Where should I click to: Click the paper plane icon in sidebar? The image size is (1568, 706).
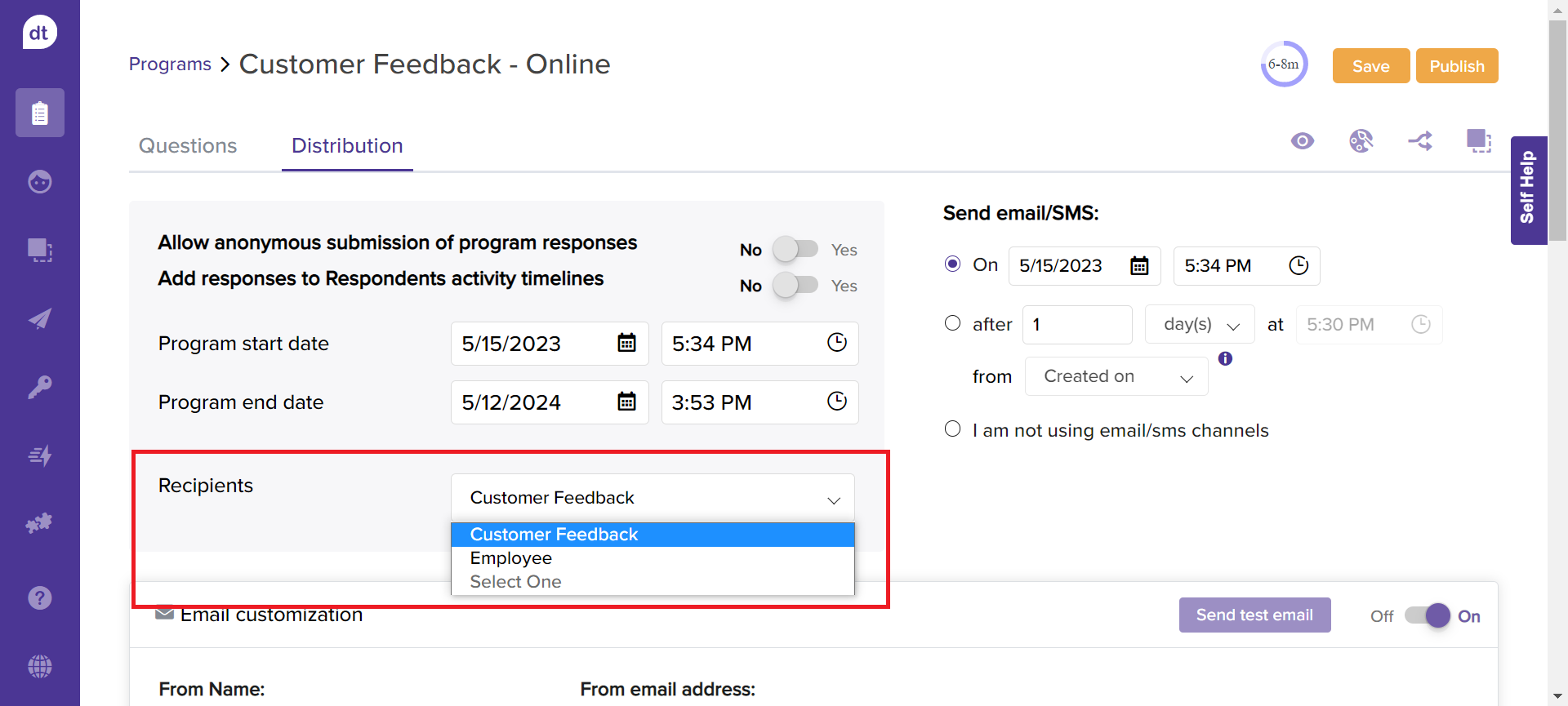click(x=39, y=318)
